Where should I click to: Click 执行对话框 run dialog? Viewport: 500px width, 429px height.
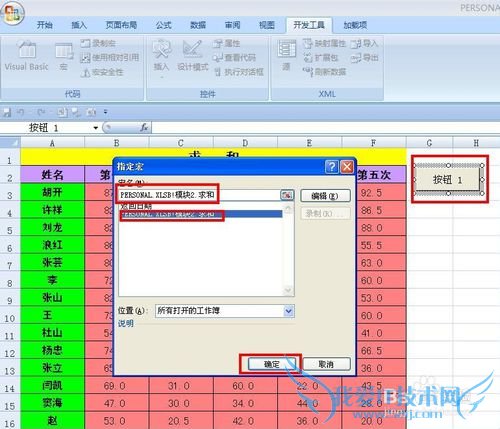(239, 72)
